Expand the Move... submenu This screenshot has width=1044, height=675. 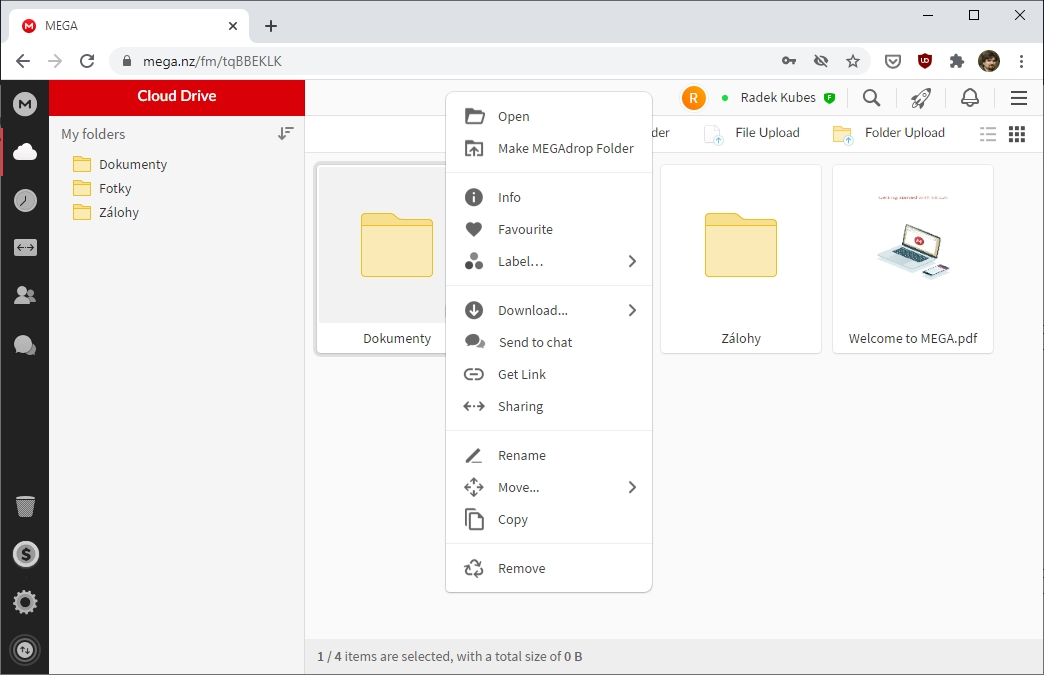point(549,487)
